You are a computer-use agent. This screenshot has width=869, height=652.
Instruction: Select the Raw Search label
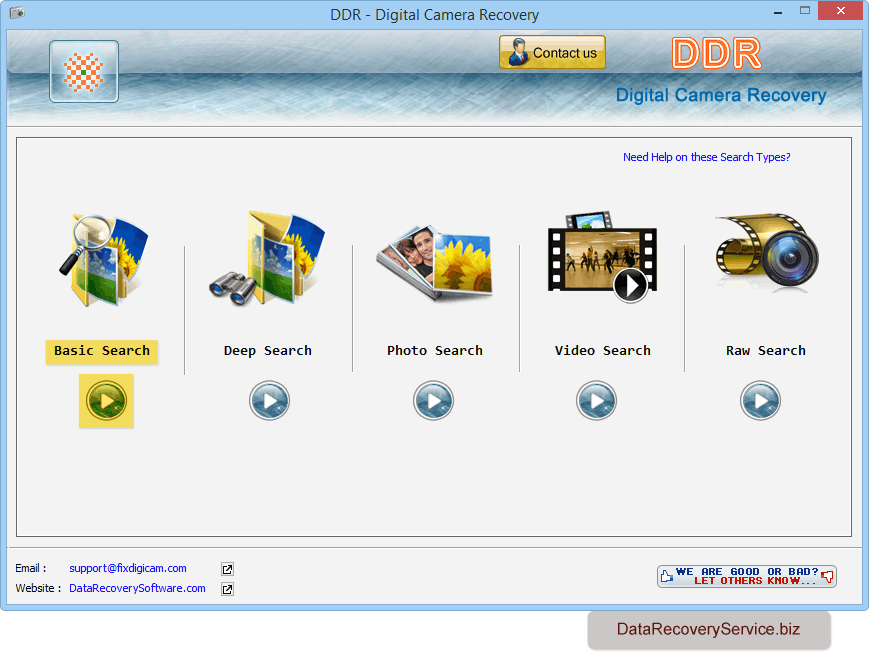pyautogui.click(x=765, y=351)
